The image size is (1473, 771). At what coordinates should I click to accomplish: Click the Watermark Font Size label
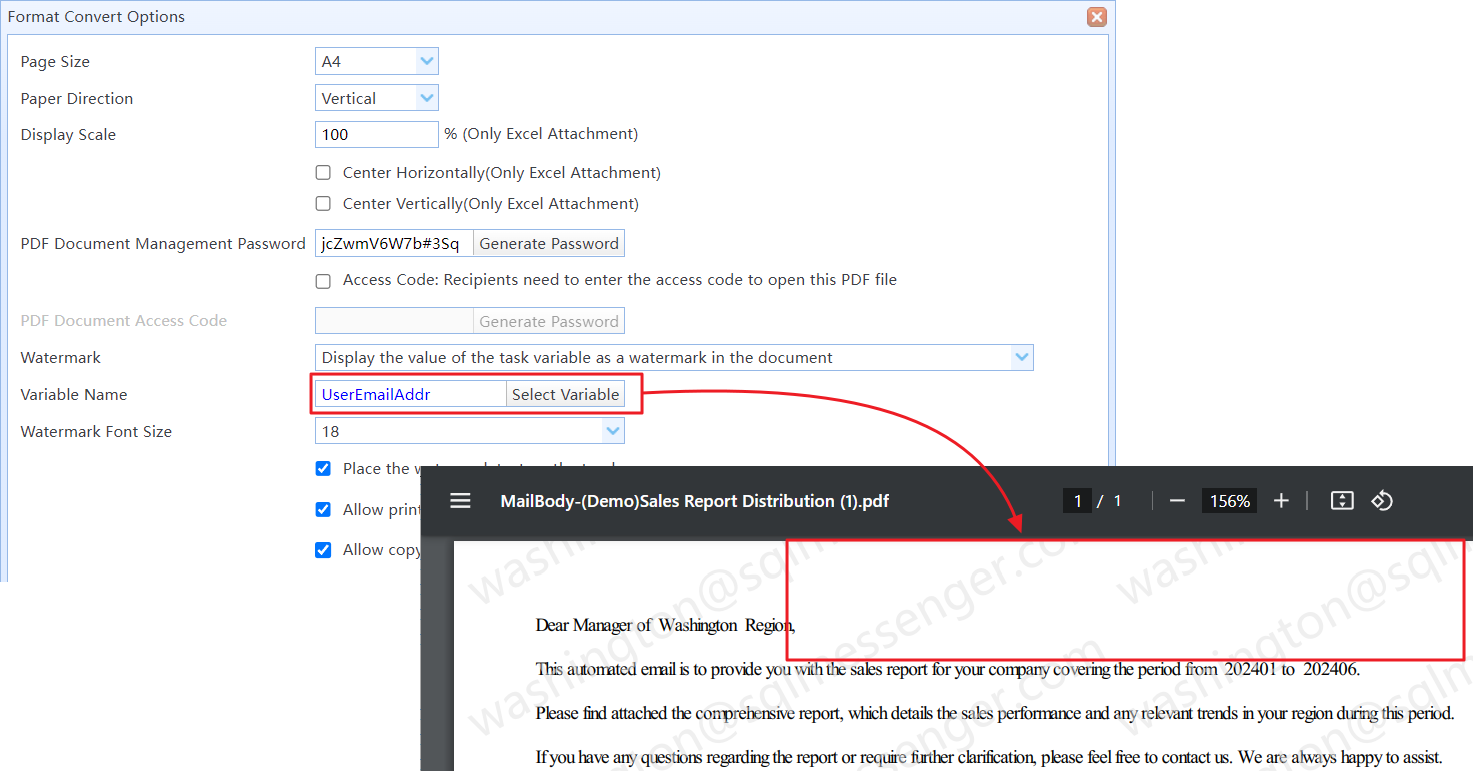pyautogui.click(x=96, y=431)
